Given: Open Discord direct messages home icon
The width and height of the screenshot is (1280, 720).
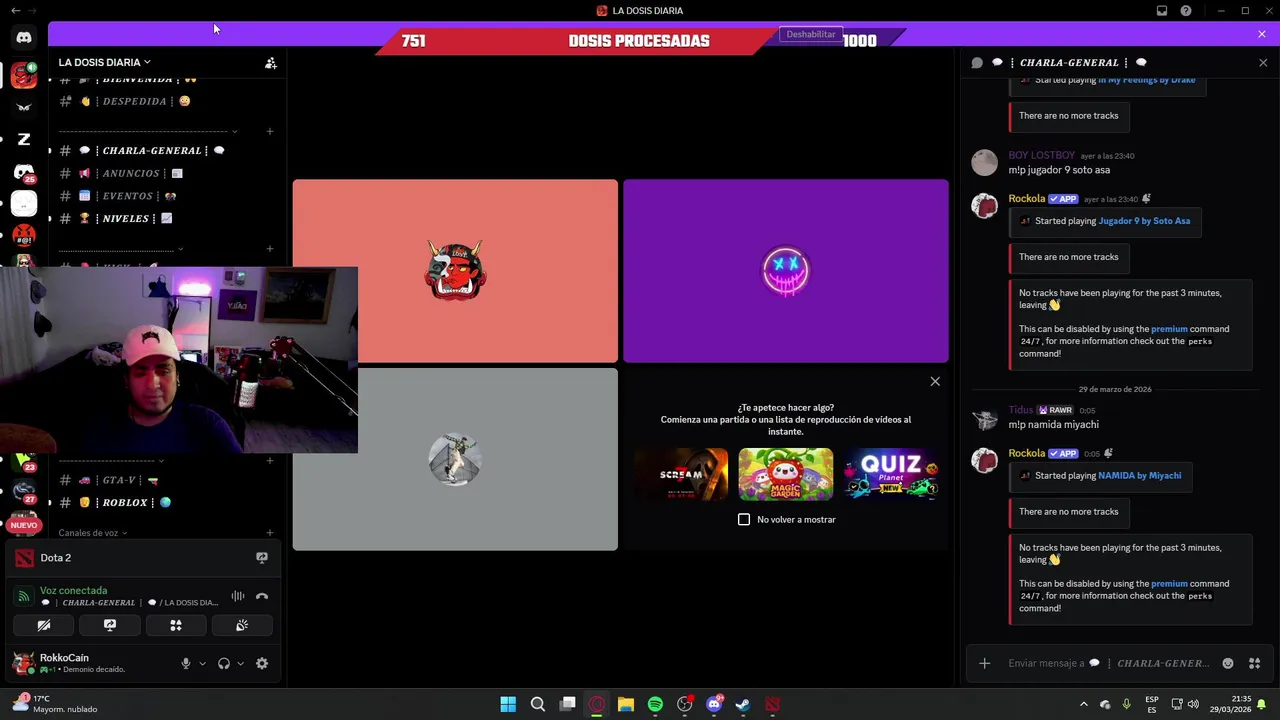Looking at the screenshot, I should click(x=24, y=38).
